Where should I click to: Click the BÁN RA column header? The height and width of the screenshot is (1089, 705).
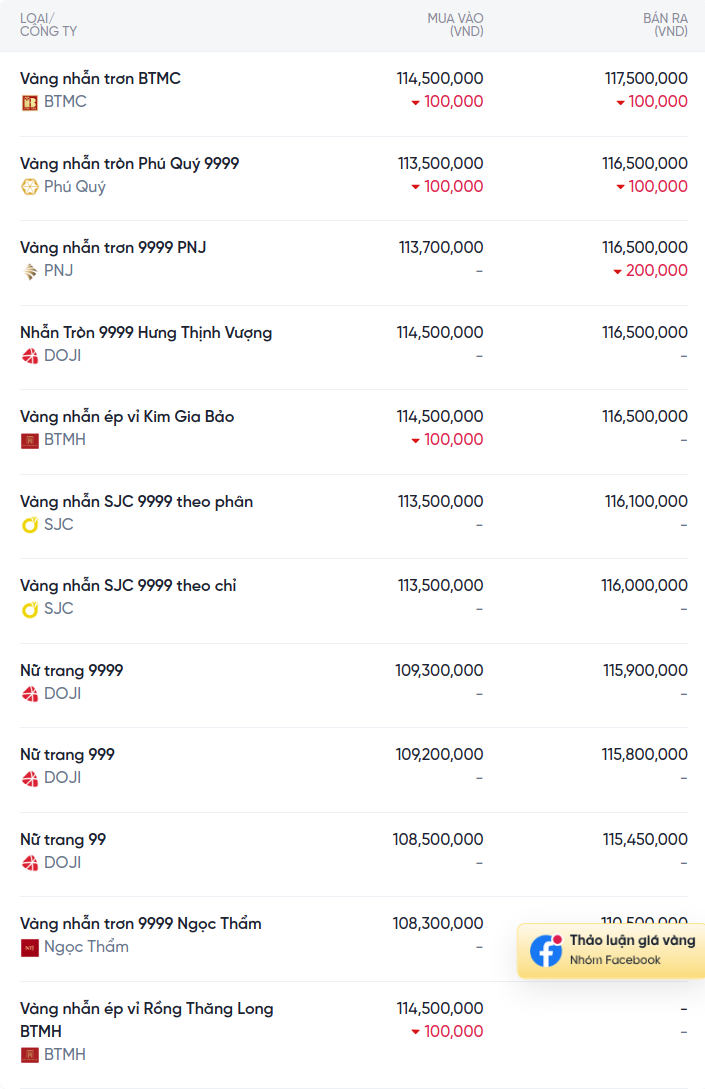(x=665, y=25)
